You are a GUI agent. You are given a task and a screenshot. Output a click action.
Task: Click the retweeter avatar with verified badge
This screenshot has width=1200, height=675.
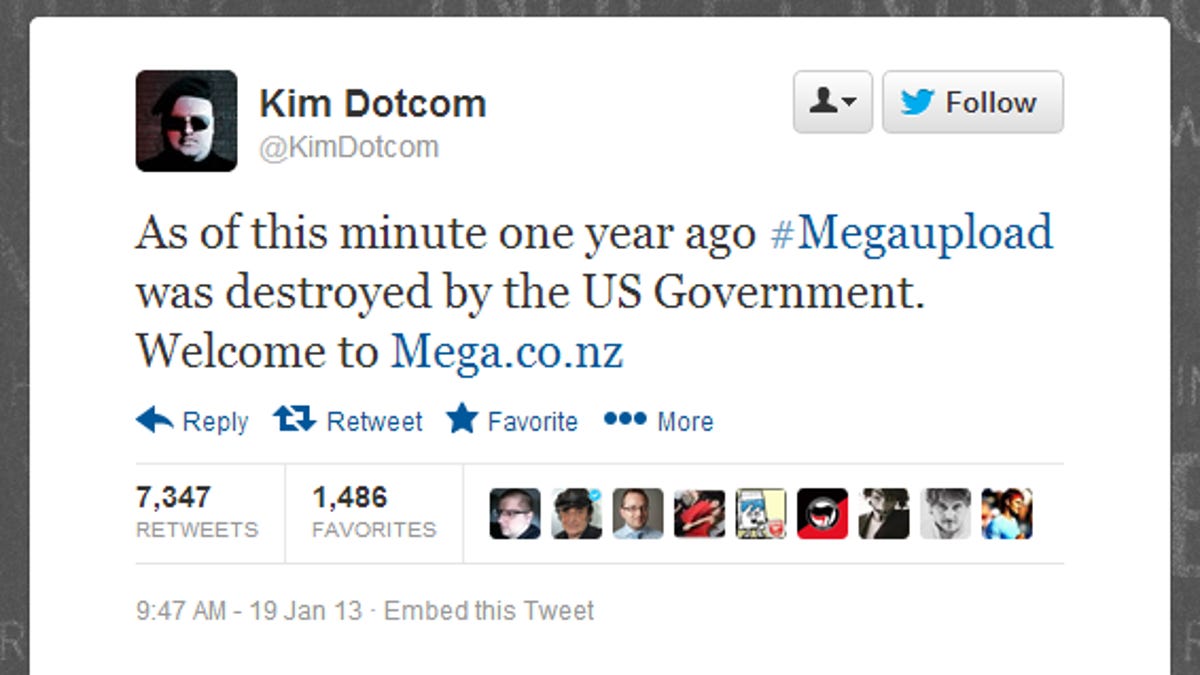577,514
